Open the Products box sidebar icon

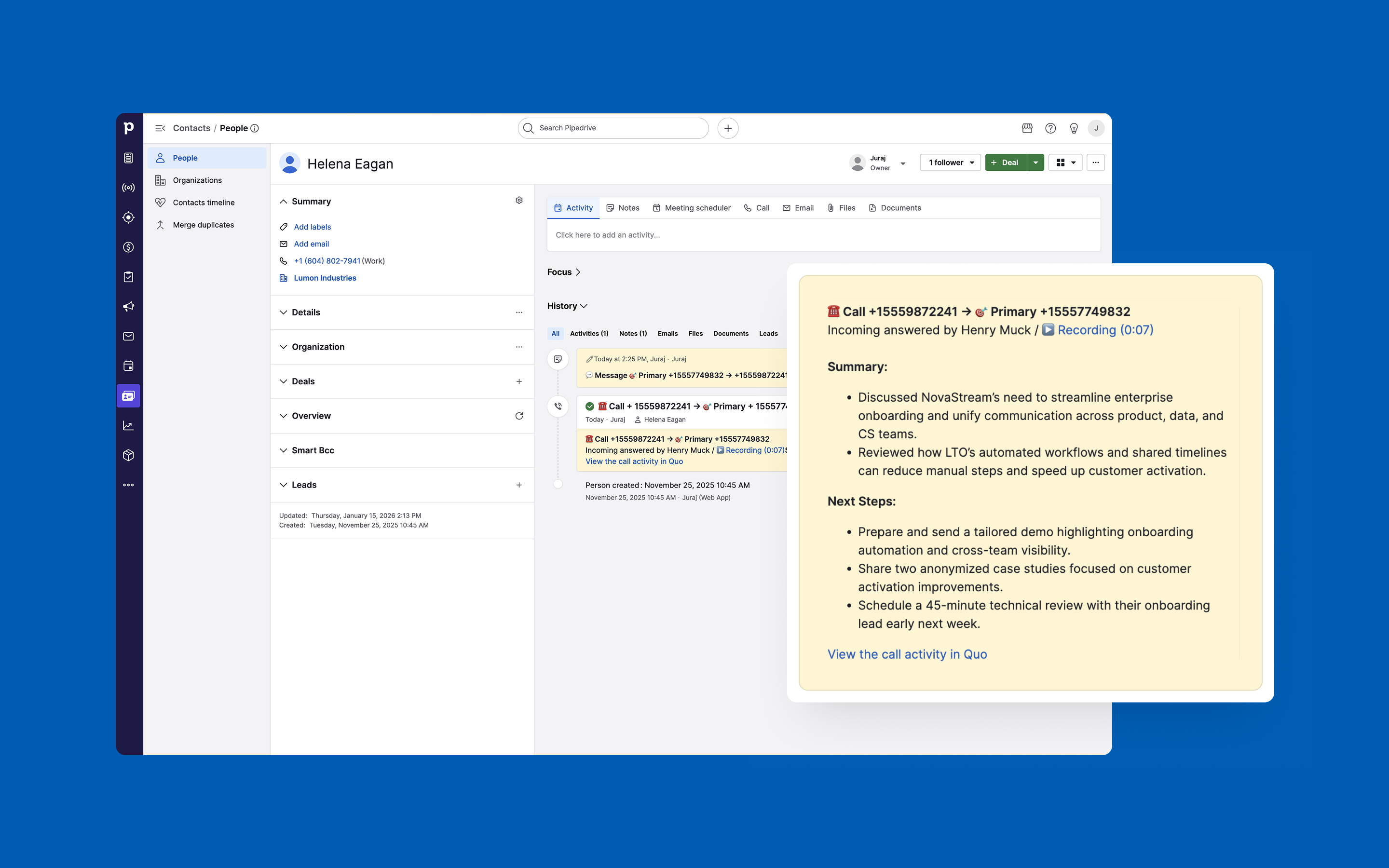click(129, 455)
